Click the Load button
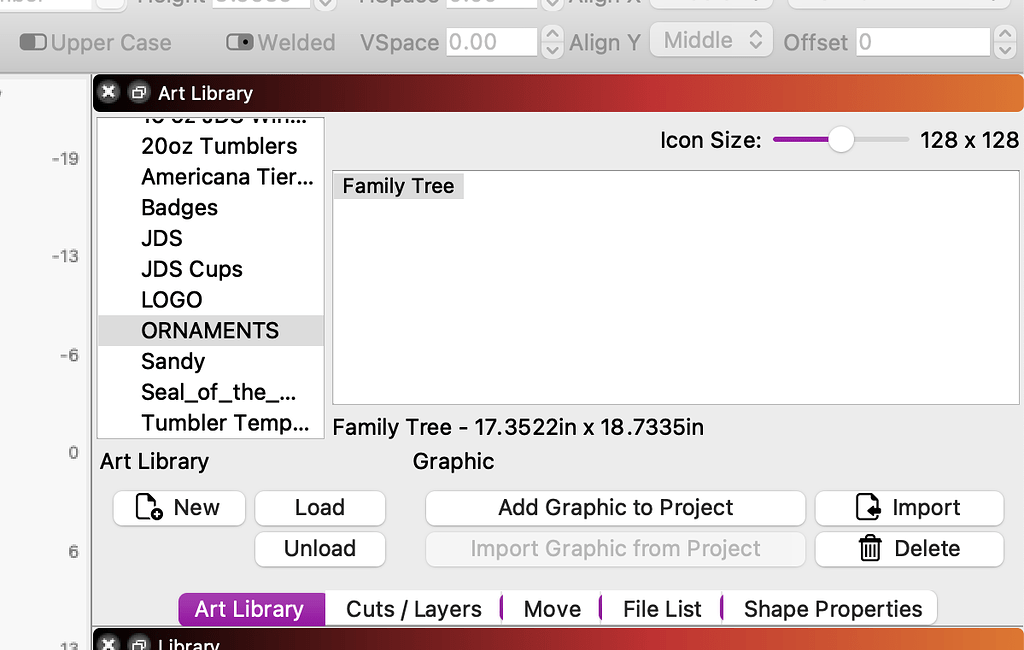1024x650 pixels. tap(320, 508)
